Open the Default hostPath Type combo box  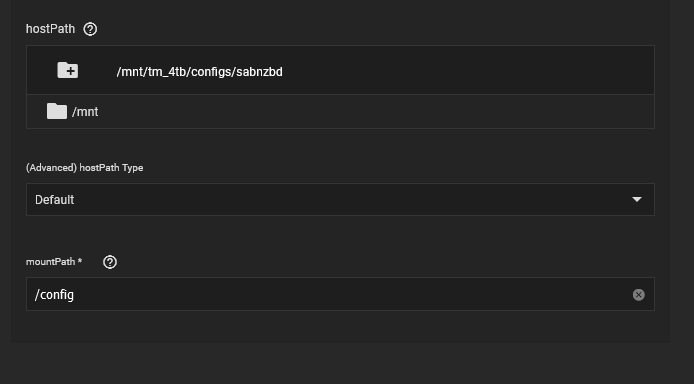coord(340,200)
